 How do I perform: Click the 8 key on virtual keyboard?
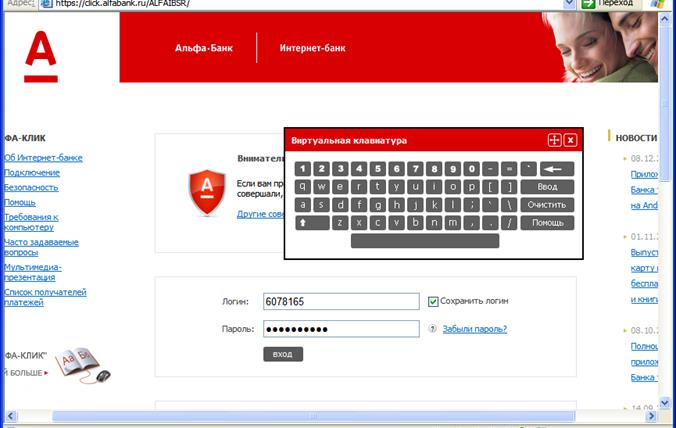pos(434,169)
